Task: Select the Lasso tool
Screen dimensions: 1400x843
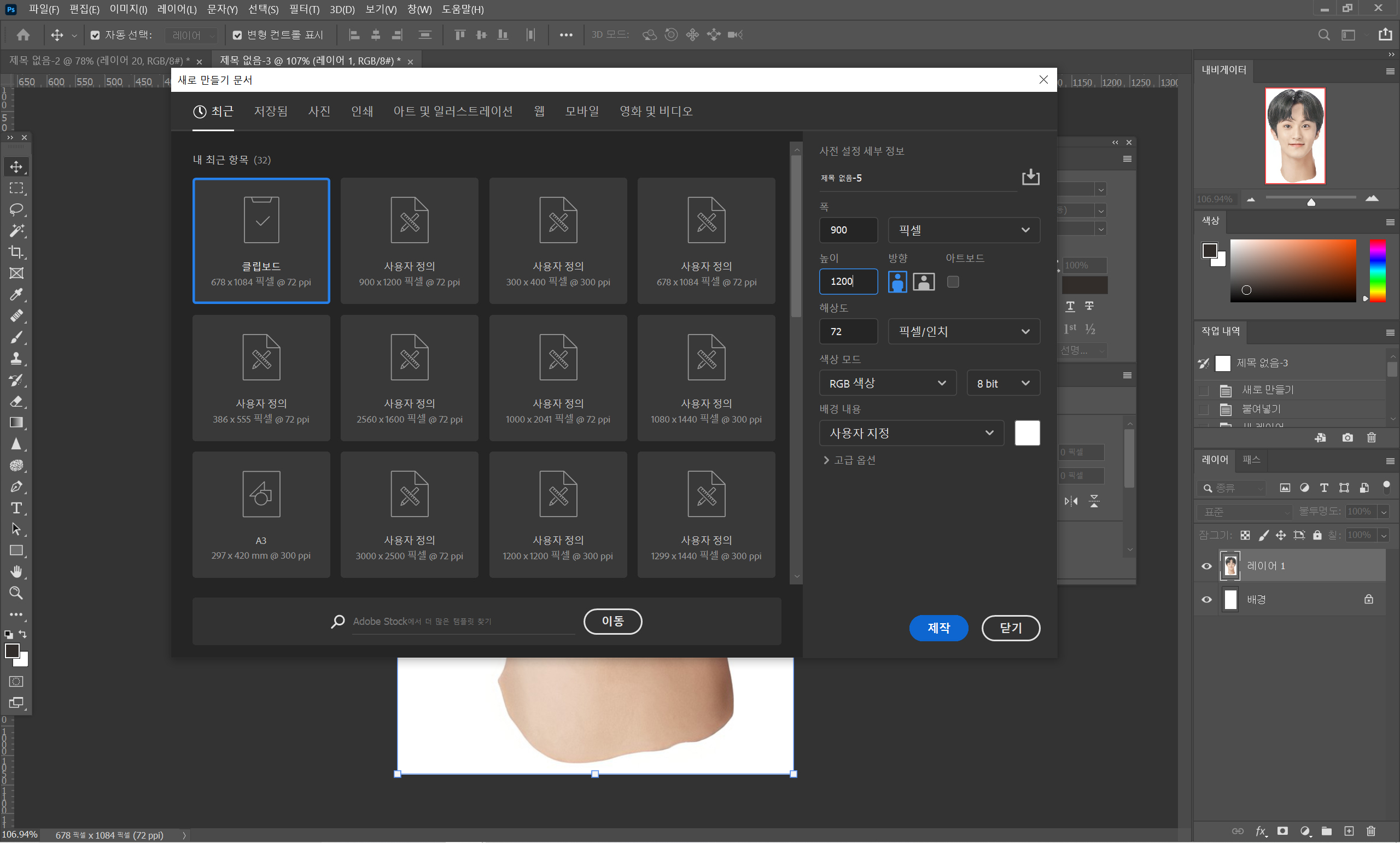Action: 16,209
